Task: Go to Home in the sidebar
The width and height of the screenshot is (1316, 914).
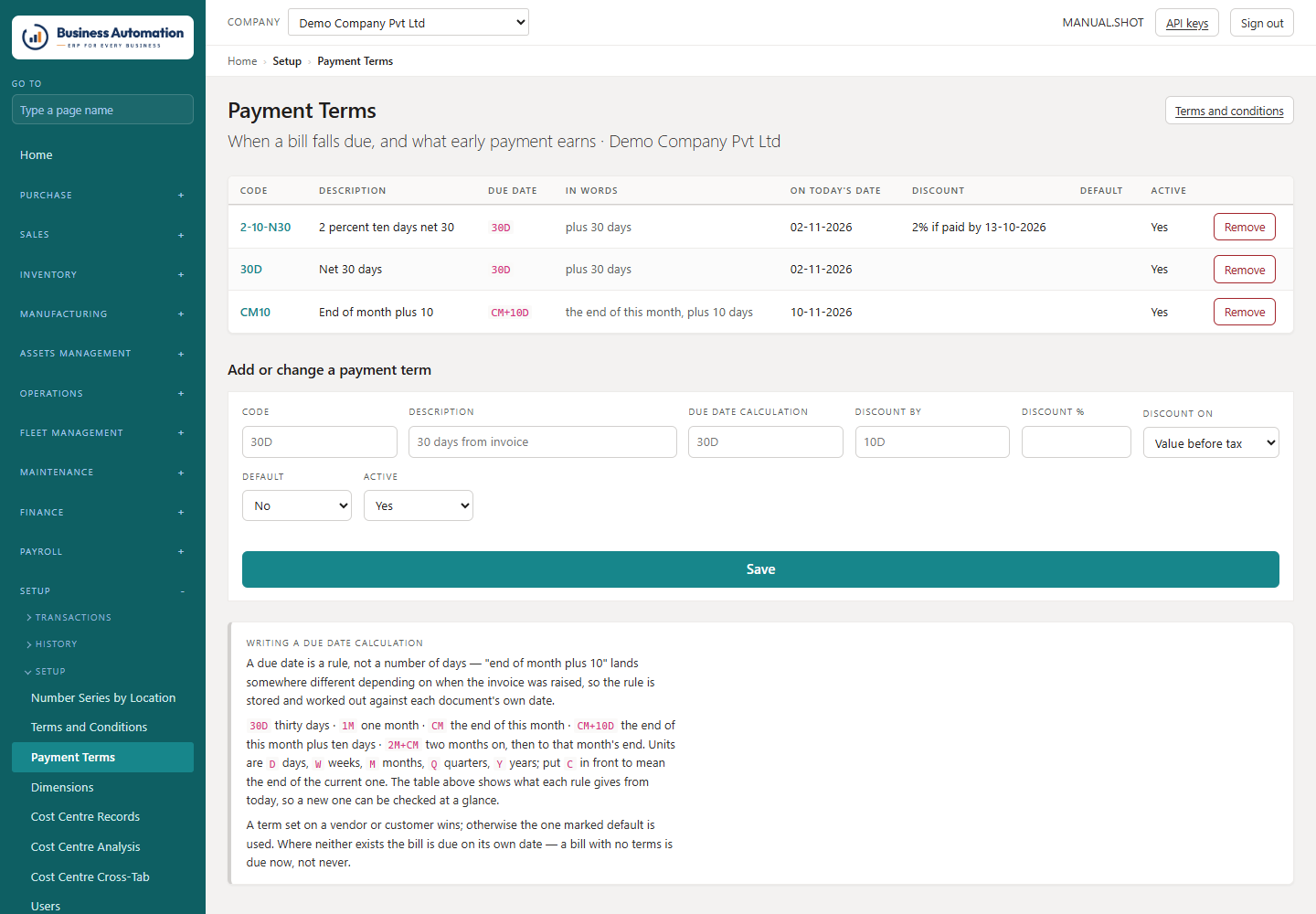Action: click(102, 155)
